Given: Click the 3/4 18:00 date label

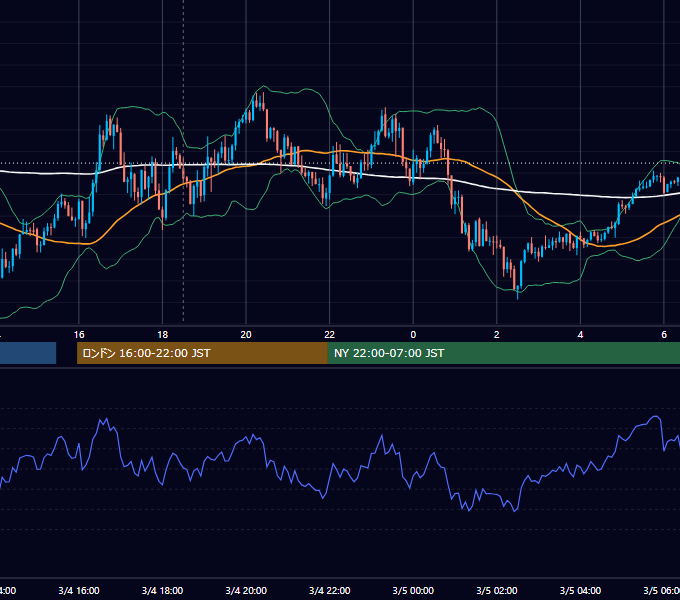Looking at the screenshot, I should (162, 591).
